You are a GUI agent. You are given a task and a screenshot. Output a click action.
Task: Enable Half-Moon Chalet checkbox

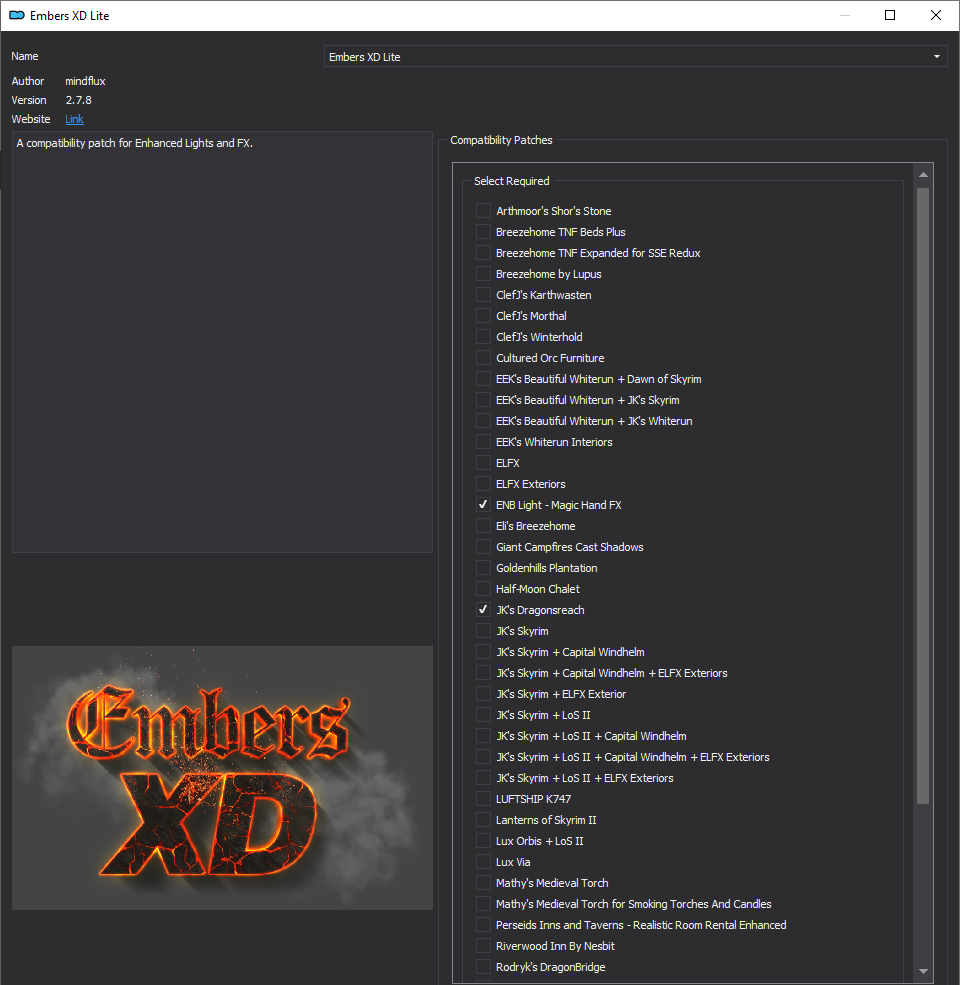click(x=483, y=589)
